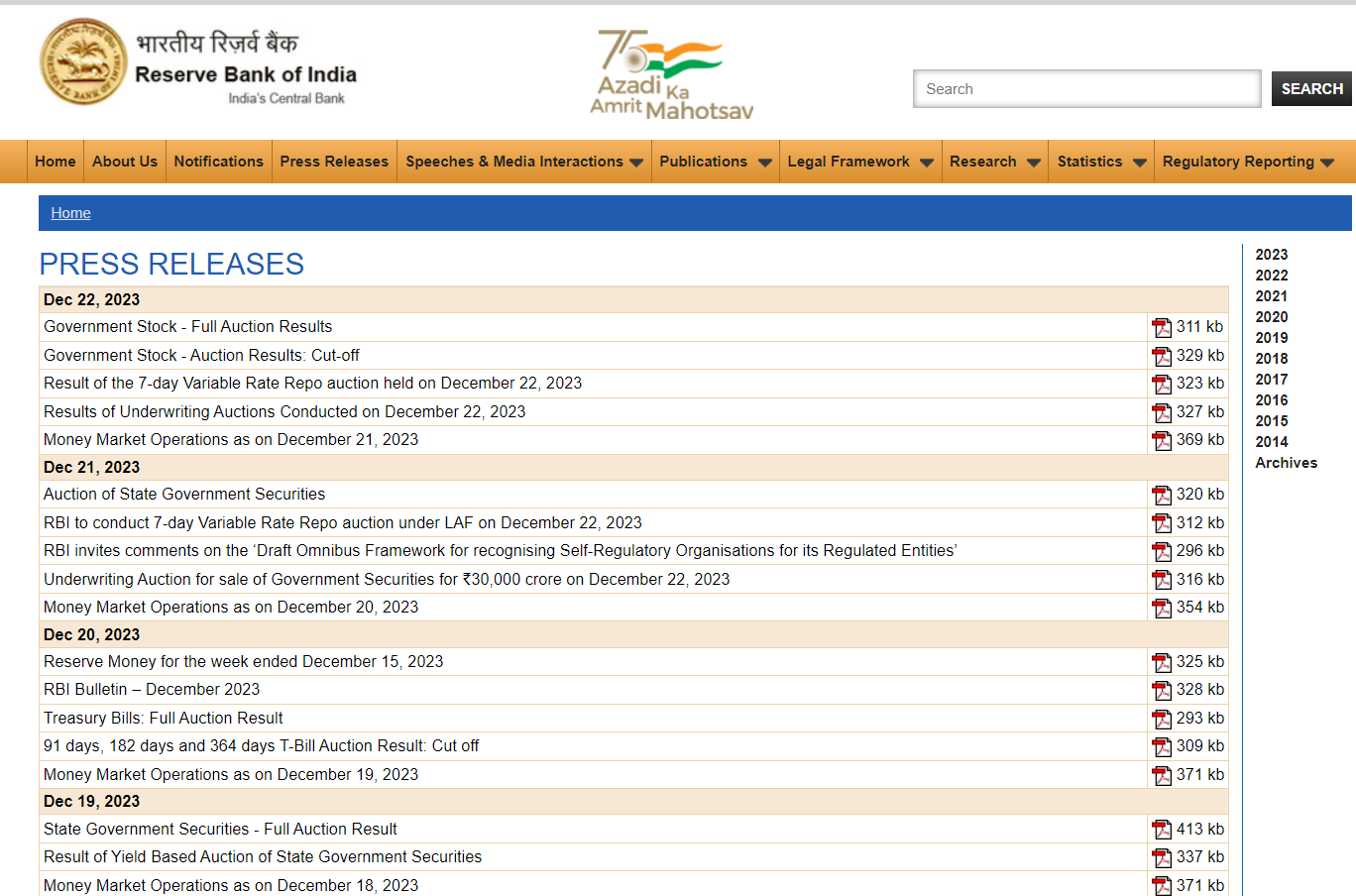Click the Reserve Bank of India logo emblem
The height and width of the screenshot is (896, 1356).
click(83, 61)
